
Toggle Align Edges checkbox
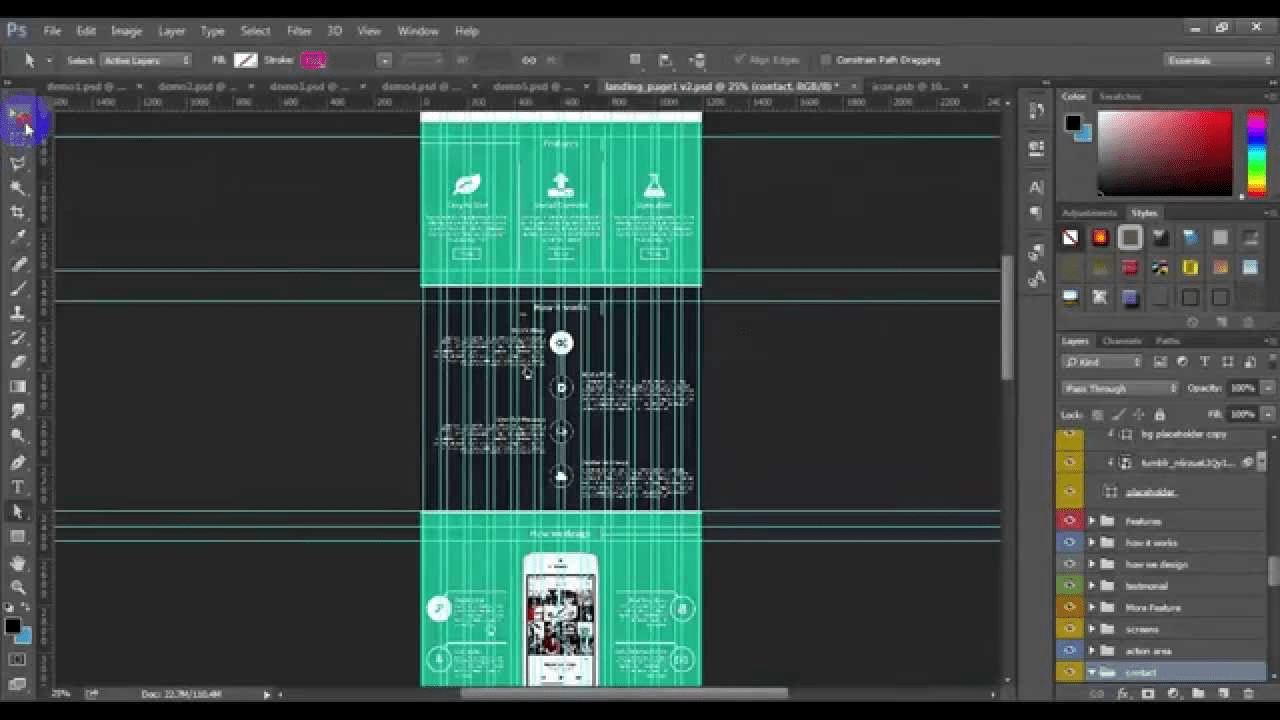[x=739, y=60]
